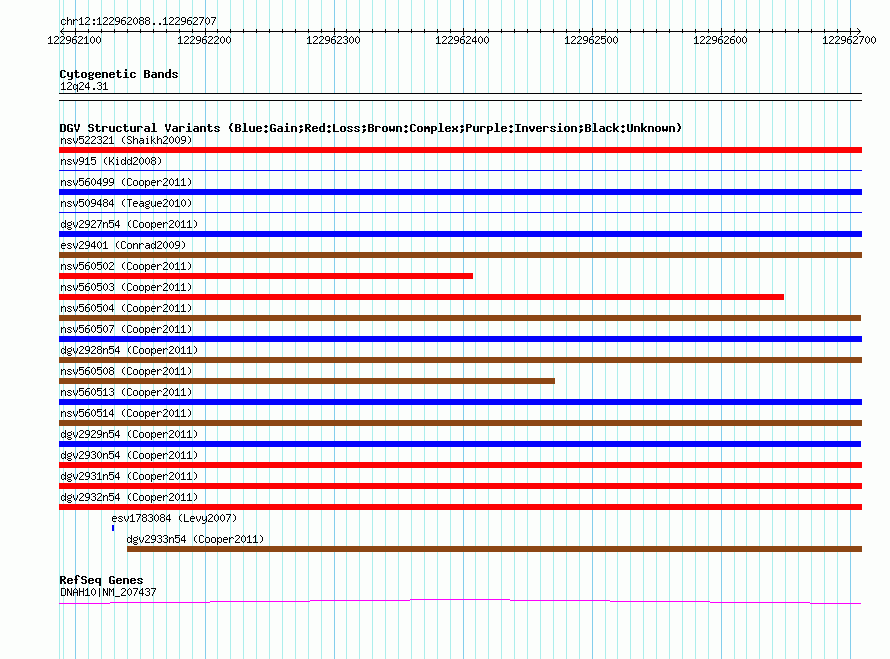Viewport: 890px width, 659px height.
Task: Click the dgv2933n54 (Cooper2011) label
Action: [195, 539]
